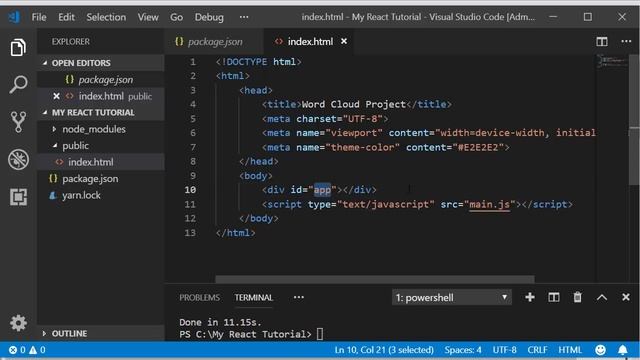
Task: Open additional menu bar items ellipsis
Action: pos(244,17)
